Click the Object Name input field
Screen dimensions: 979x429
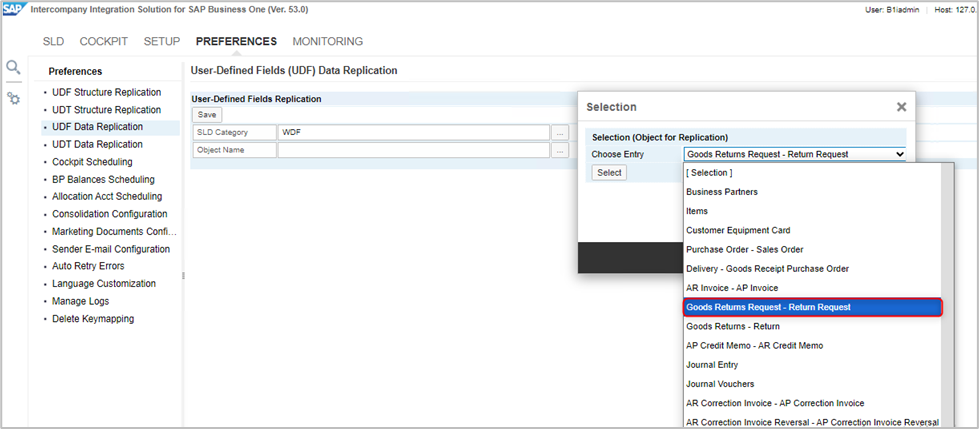click(x=413, y=150)
